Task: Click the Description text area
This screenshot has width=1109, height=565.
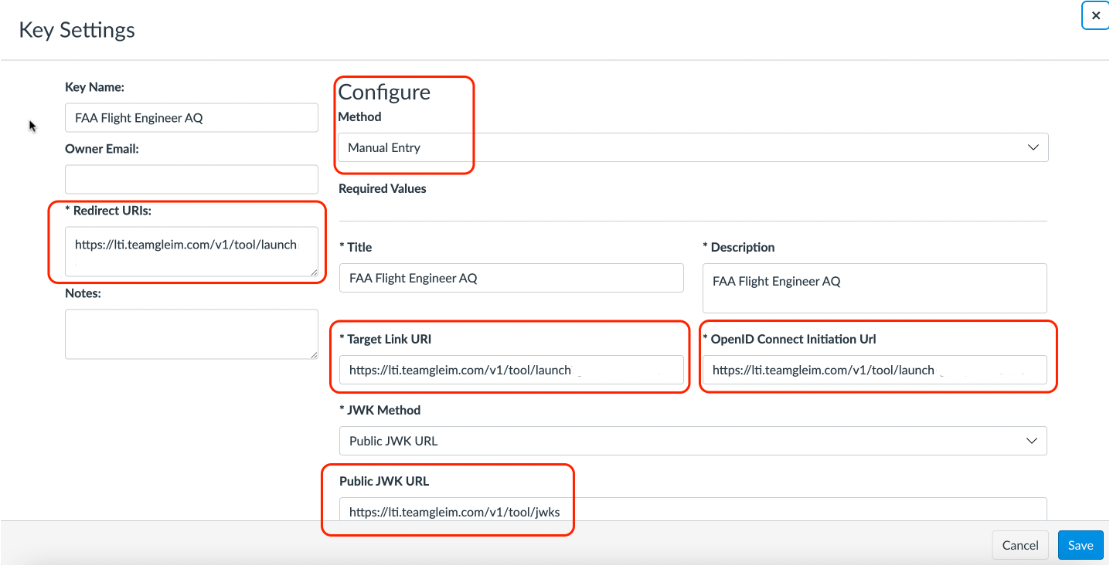Action: [x=874, y=288]
